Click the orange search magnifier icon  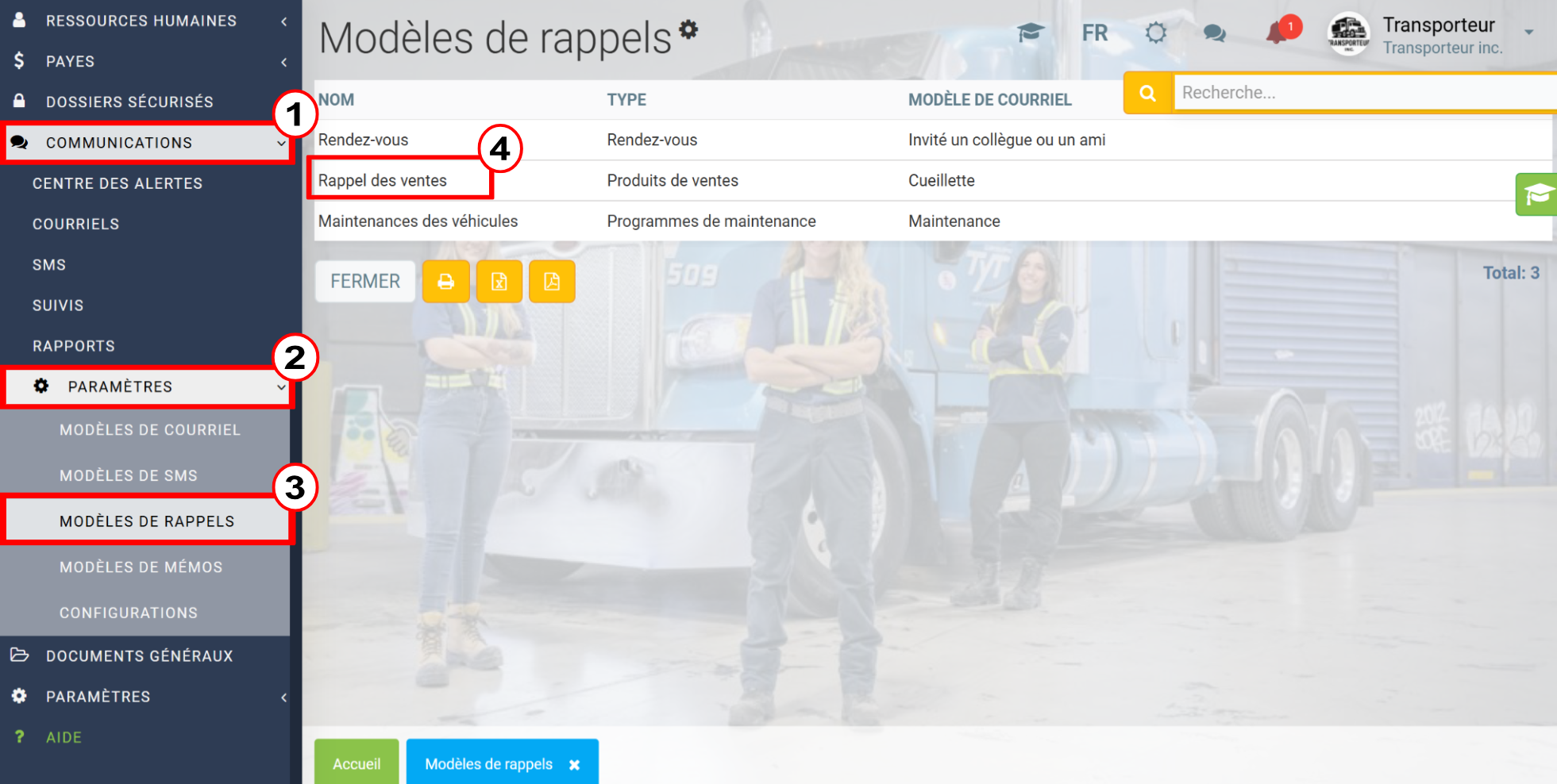tap(1147, 93)
